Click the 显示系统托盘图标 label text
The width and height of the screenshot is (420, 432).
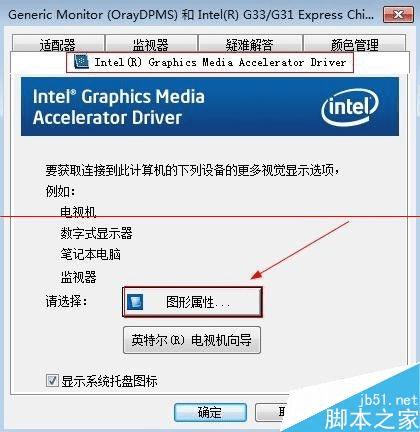109,381
